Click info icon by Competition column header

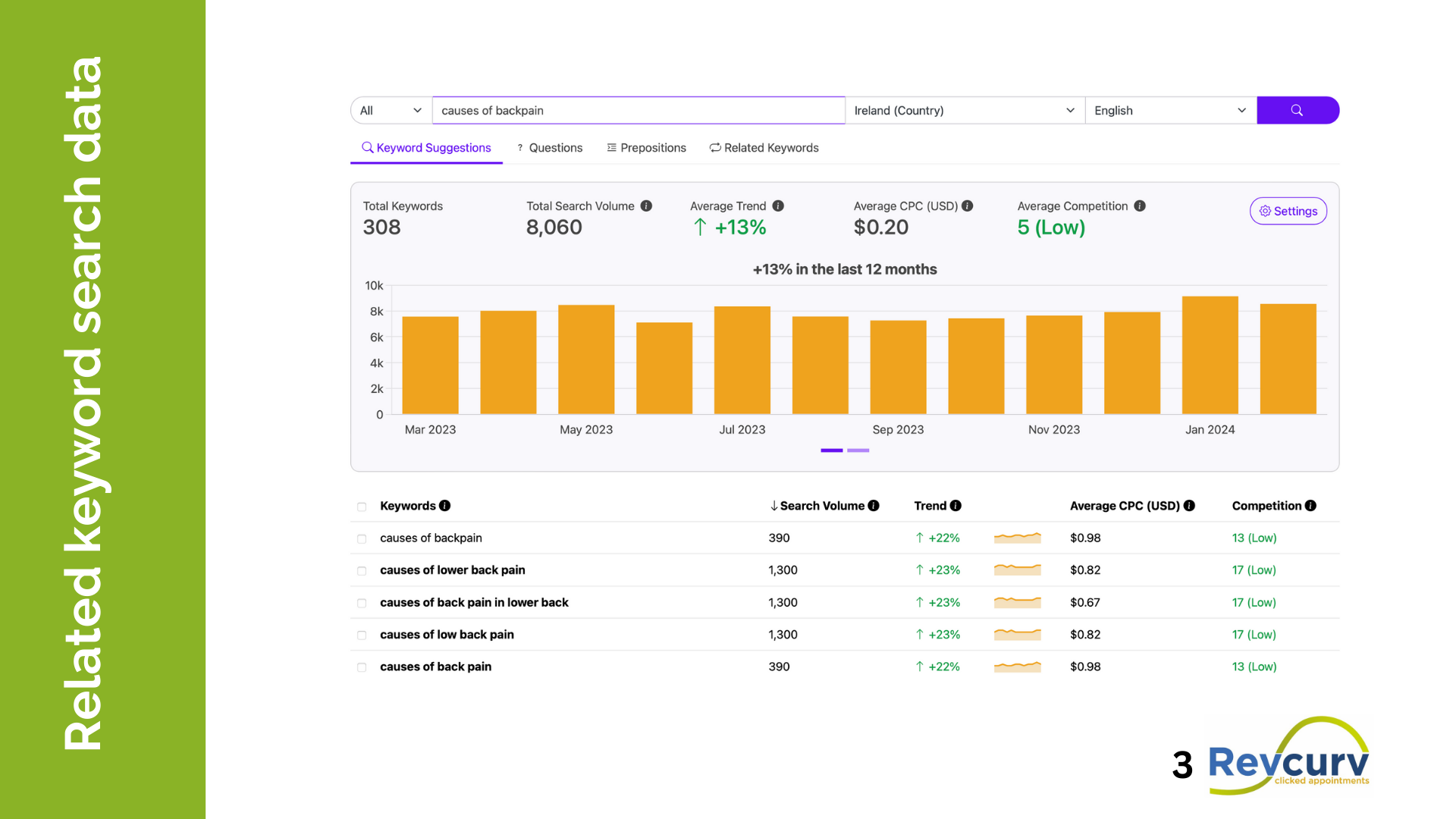click(x=1310, y=505)
